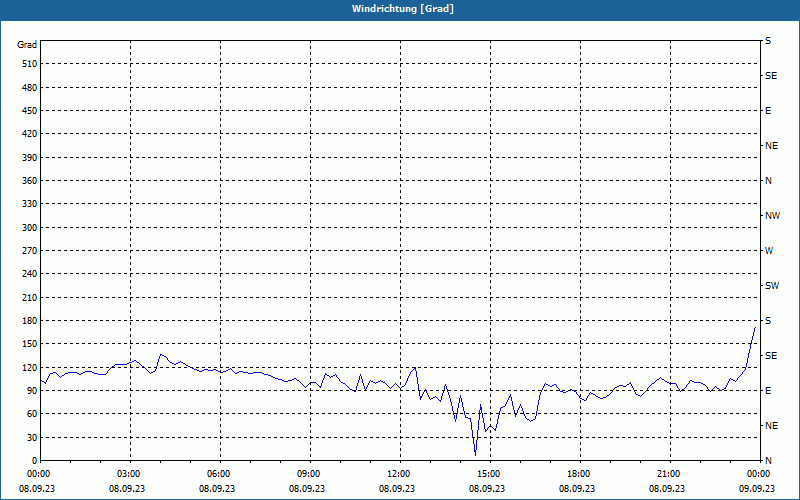800x500 pixels.
Task: Click the 08.09.23 date under 18:00
Action: 577,489
